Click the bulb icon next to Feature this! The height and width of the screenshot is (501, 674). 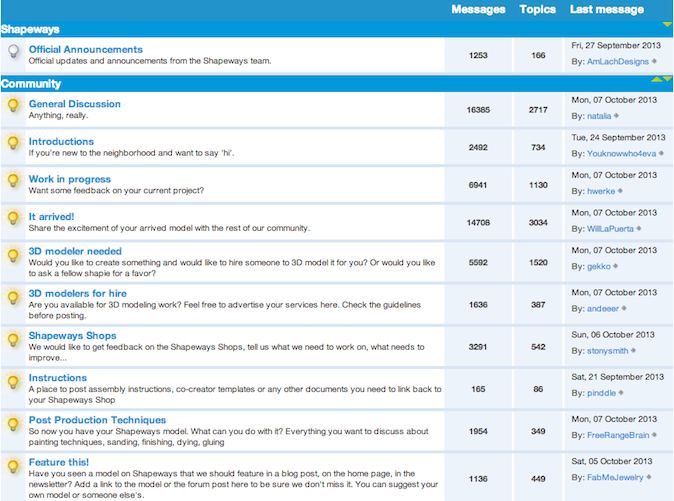13,467
